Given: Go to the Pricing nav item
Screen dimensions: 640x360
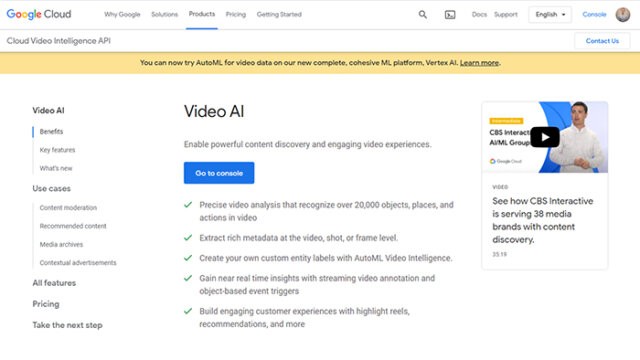Looking at the screenshot, I should 236,14.
